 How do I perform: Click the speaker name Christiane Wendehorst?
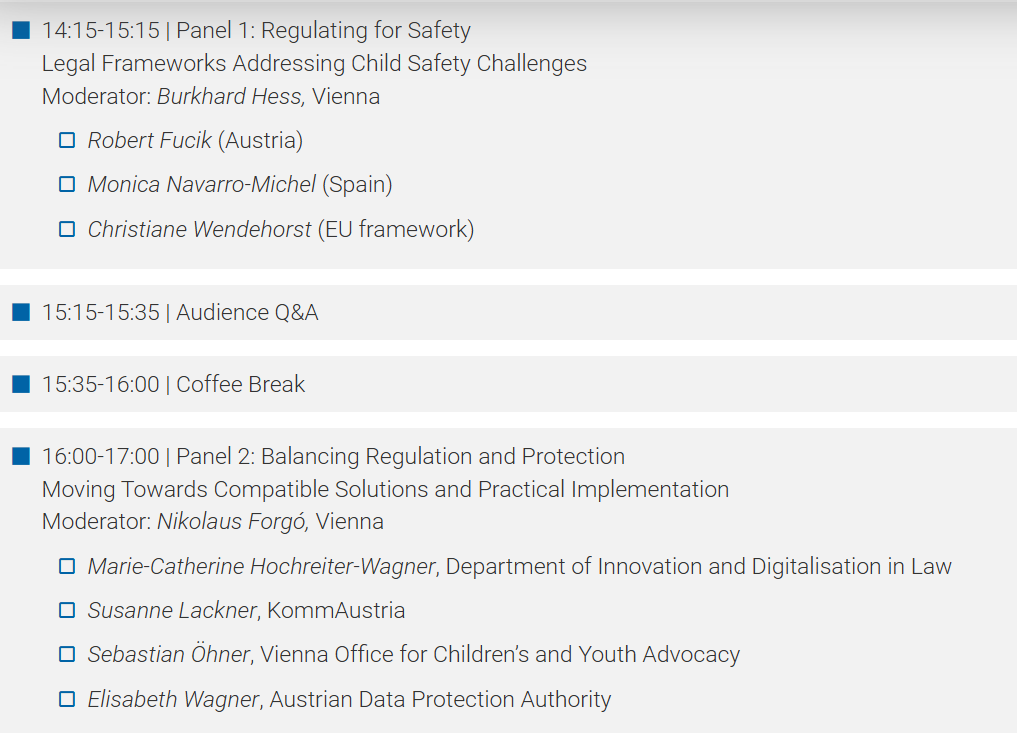(200, 229)
